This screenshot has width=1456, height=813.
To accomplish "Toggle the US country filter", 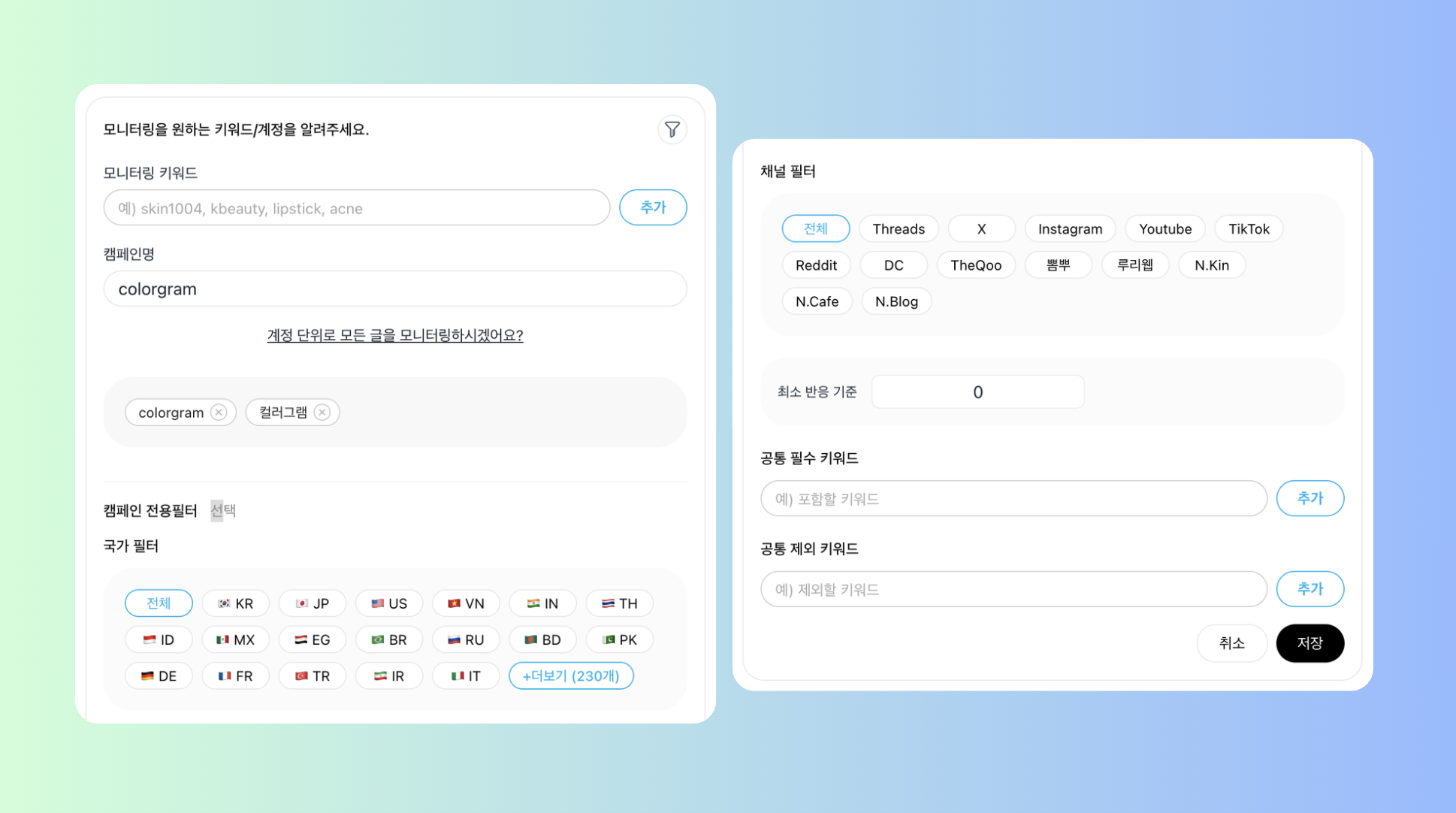I will point(388,603).
